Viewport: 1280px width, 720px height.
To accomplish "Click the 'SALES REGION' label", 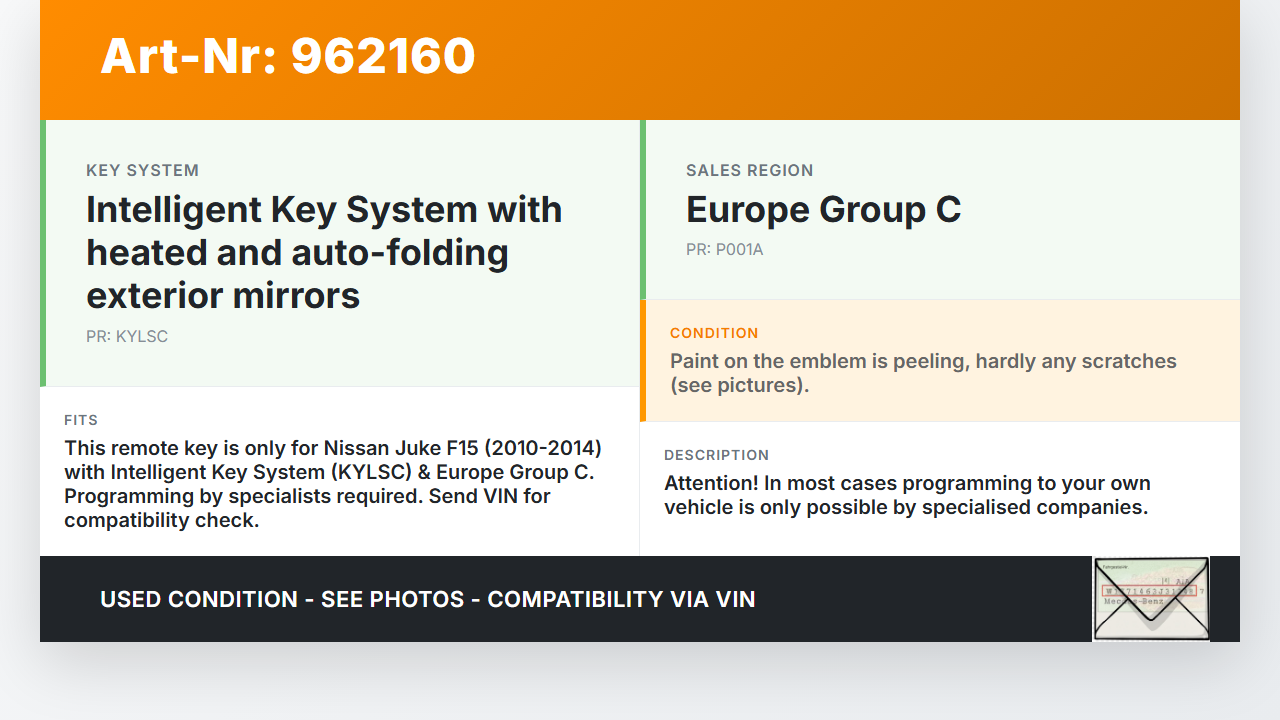I will pos(750,170).
